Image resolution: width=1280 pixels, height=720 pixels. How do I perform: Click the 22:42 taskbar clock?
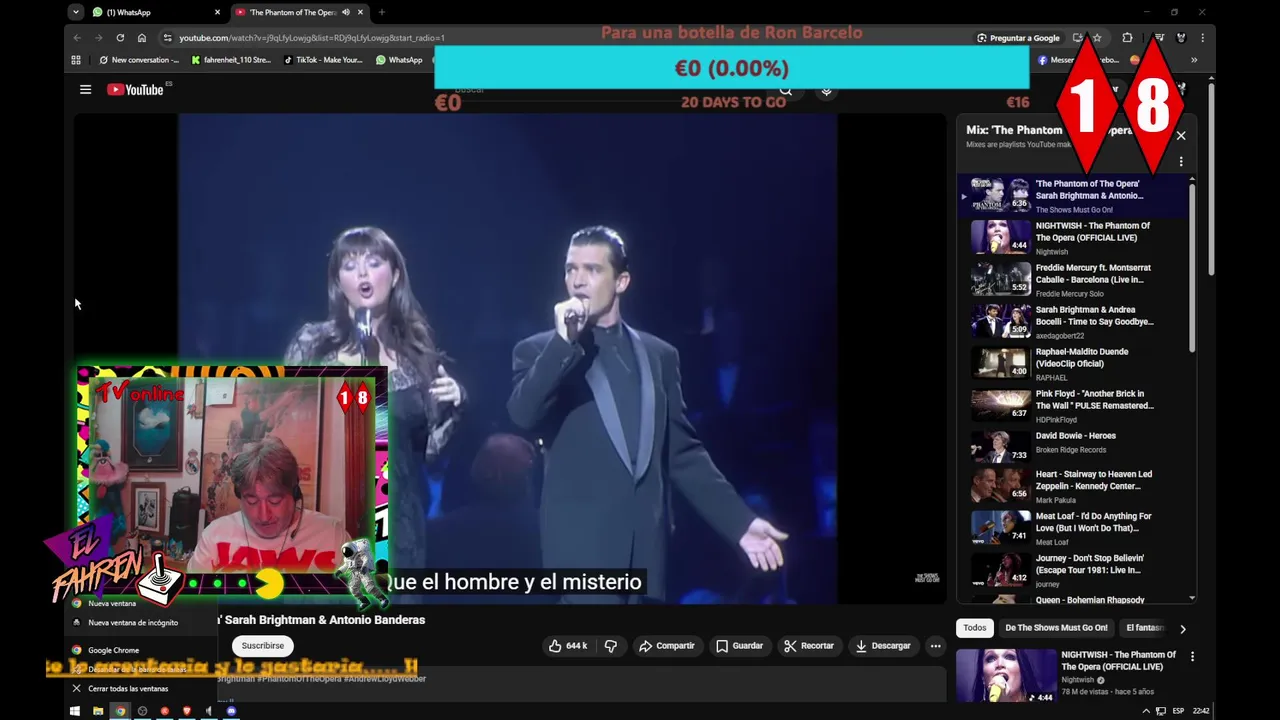[1201, 711]
